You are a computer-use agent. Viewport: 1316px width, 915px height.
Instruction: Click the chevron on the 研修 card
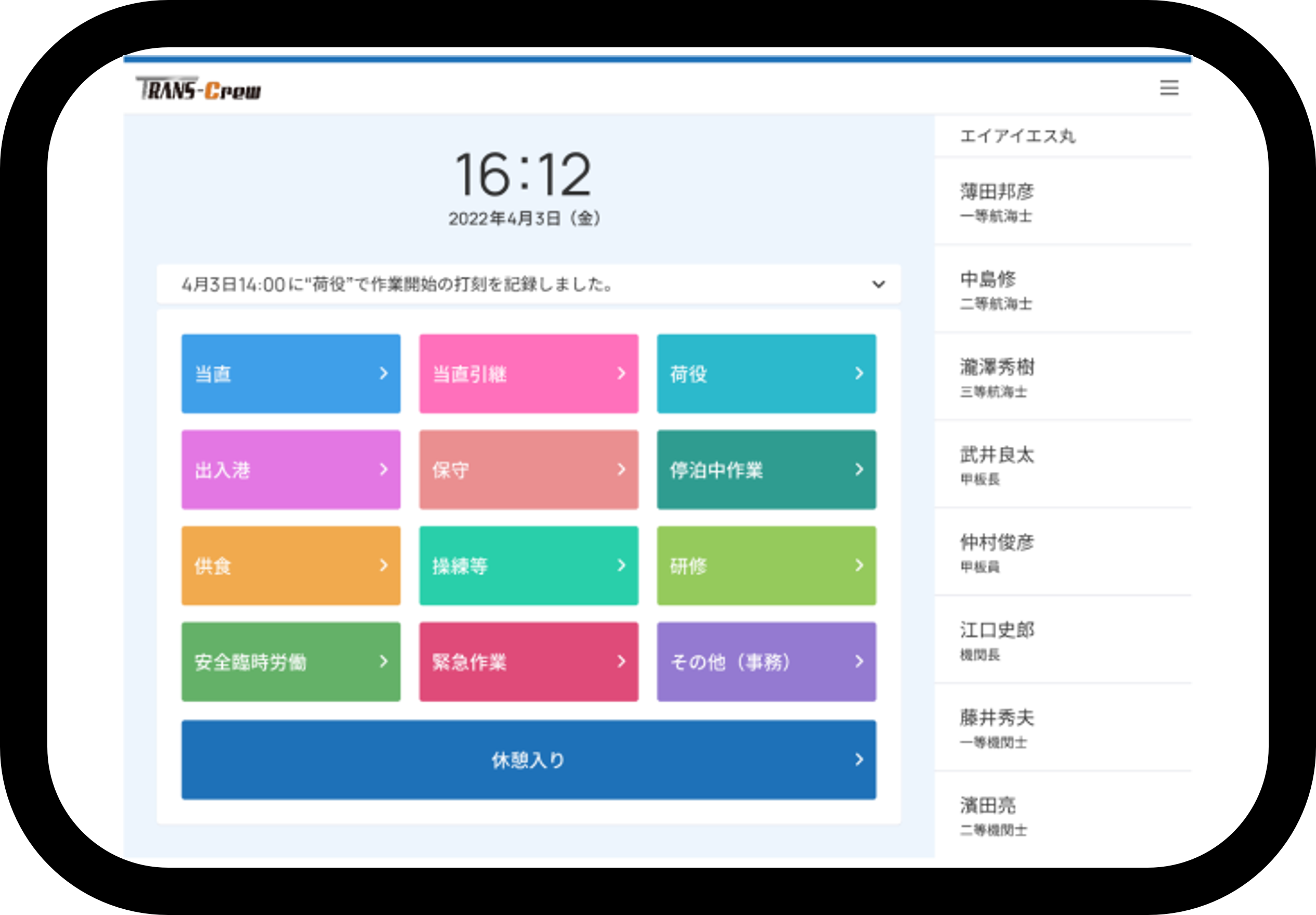859,565
